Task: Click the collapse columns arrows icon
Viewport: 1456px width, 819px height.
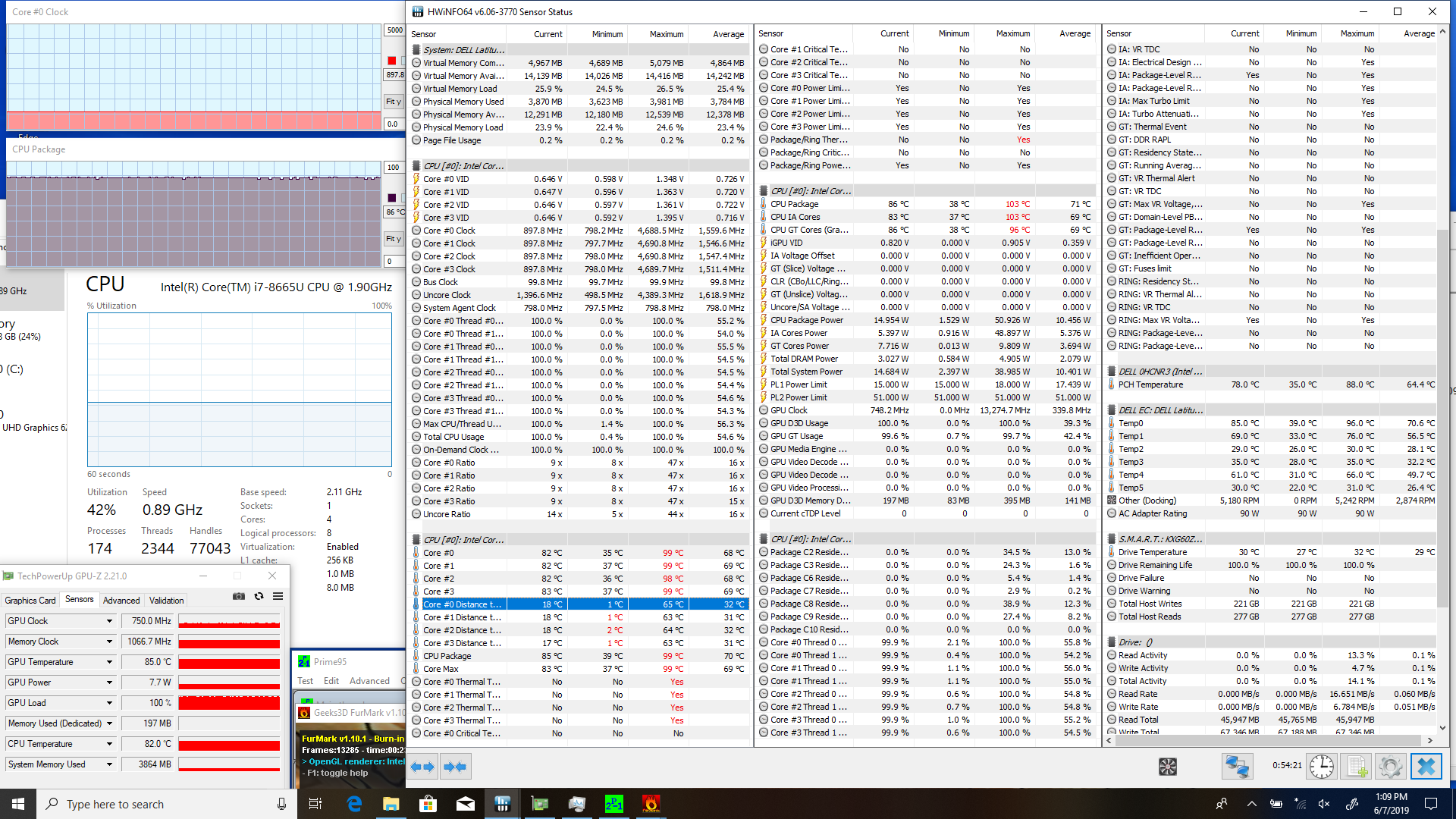Action: [455, 767]
